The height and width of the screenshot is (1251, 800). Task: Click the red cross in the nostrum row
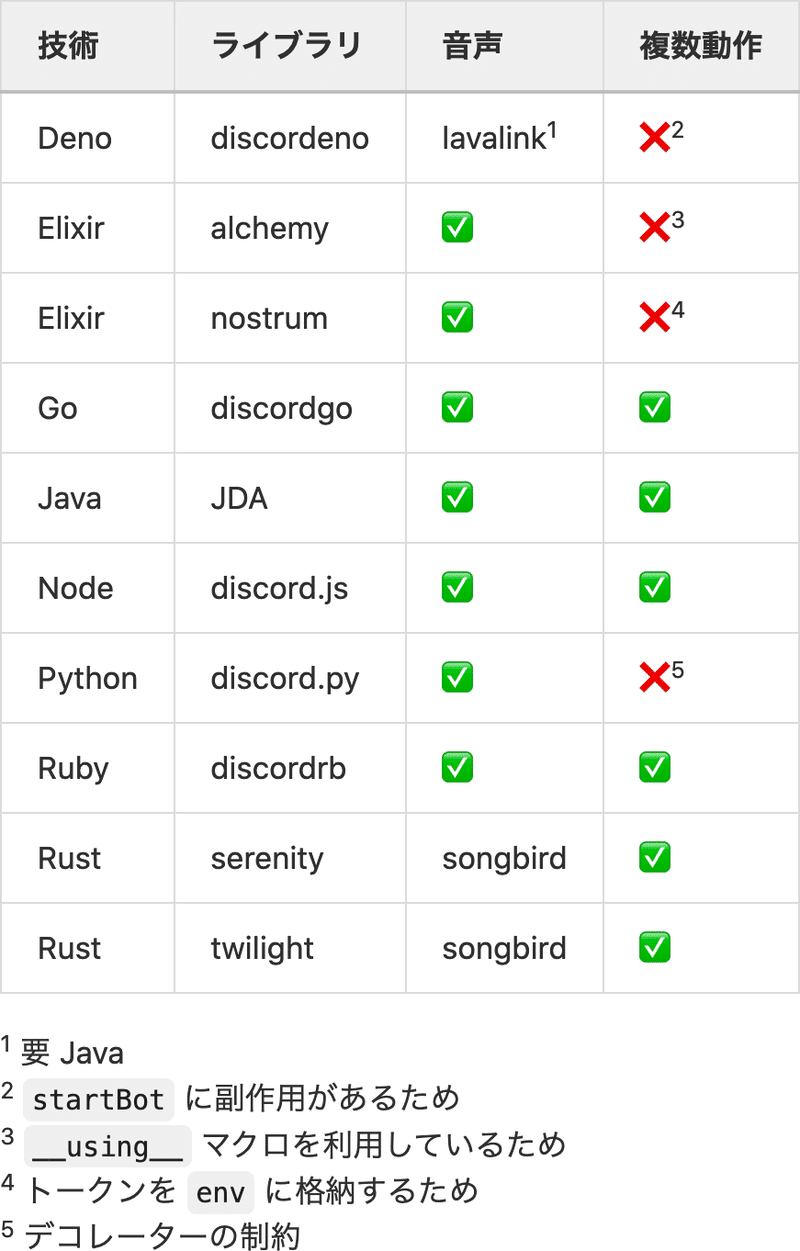pyautogui.click(x=655, y=318)
